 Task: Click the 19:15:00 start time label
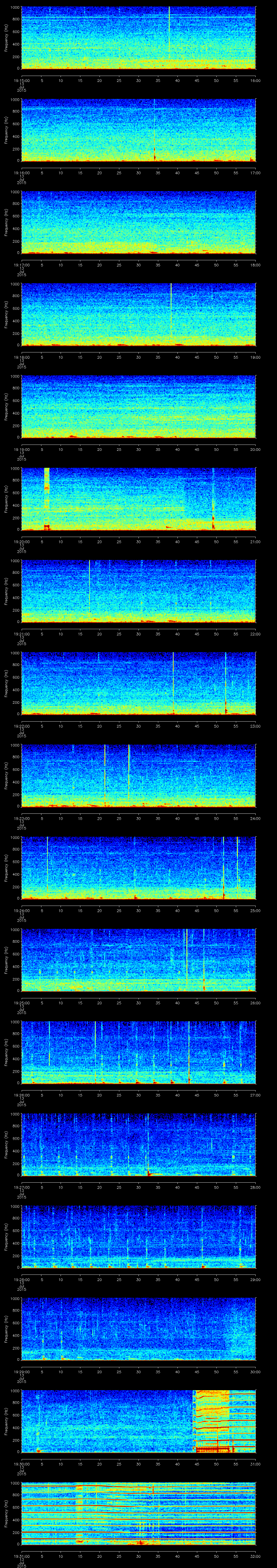(x=22, y=80)
